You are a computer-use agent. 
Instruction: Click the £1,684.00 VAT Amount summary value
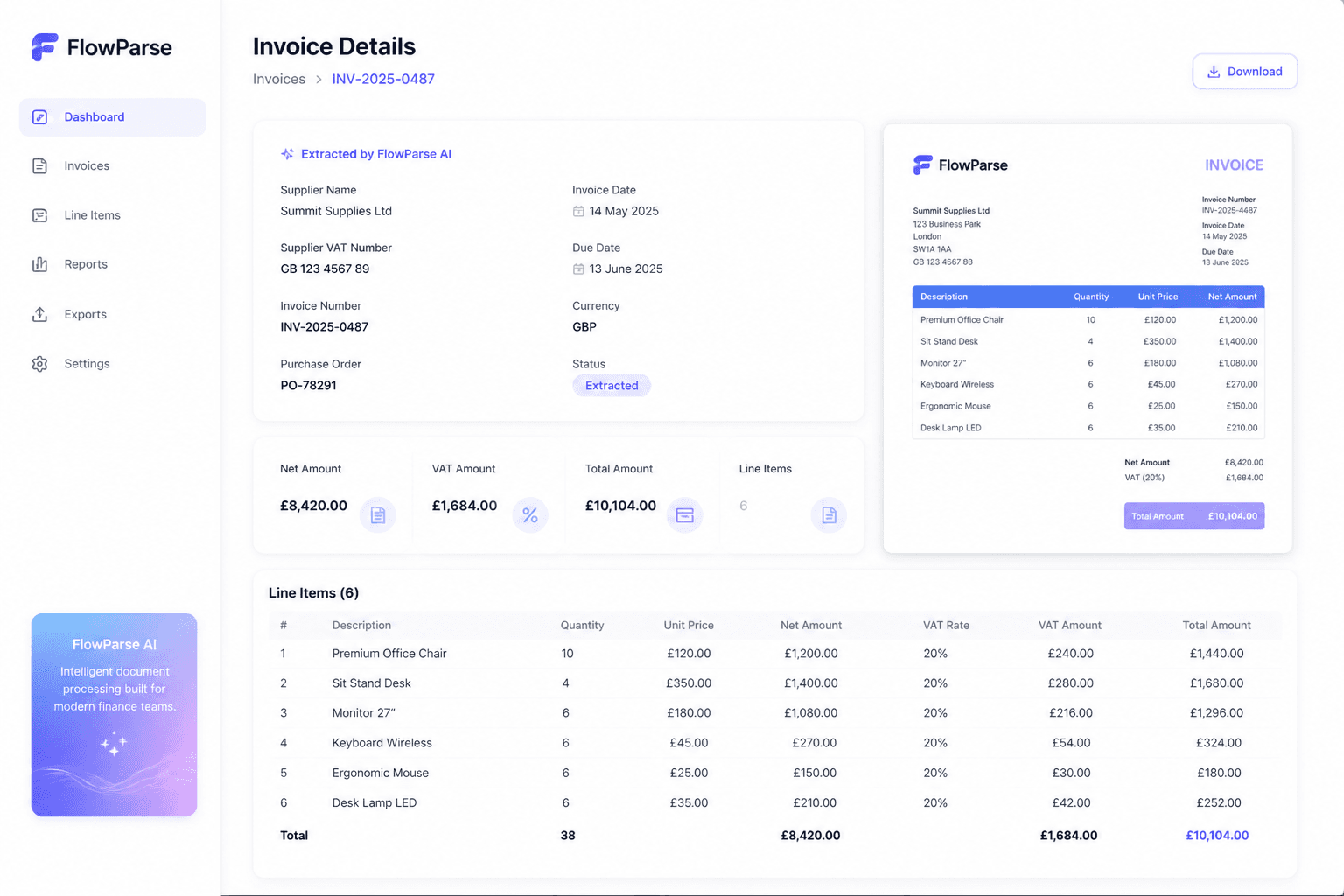point(465,506)
